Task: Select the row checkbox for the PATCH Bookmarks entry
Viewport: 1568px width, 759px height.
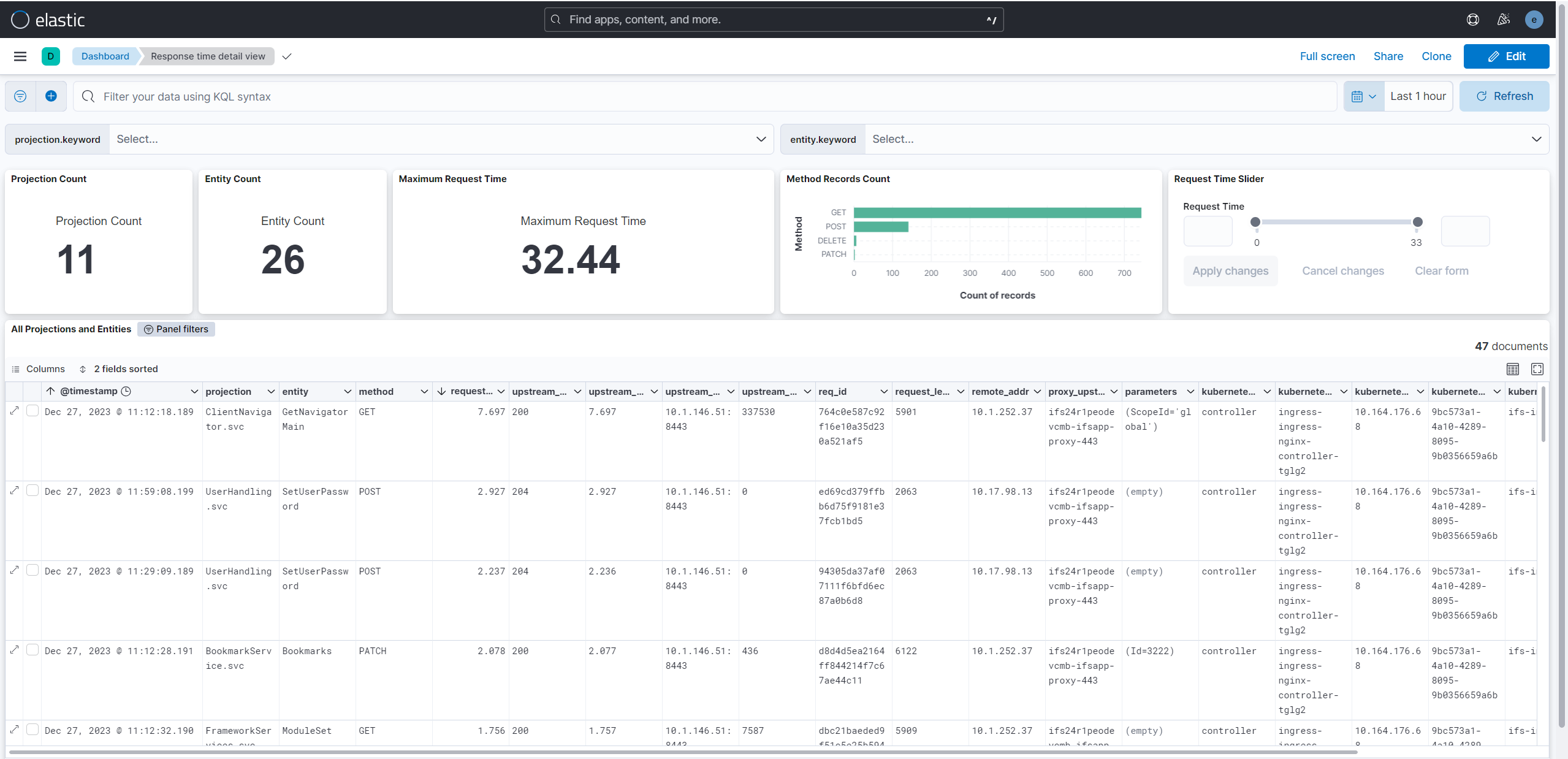Action: 32,650
